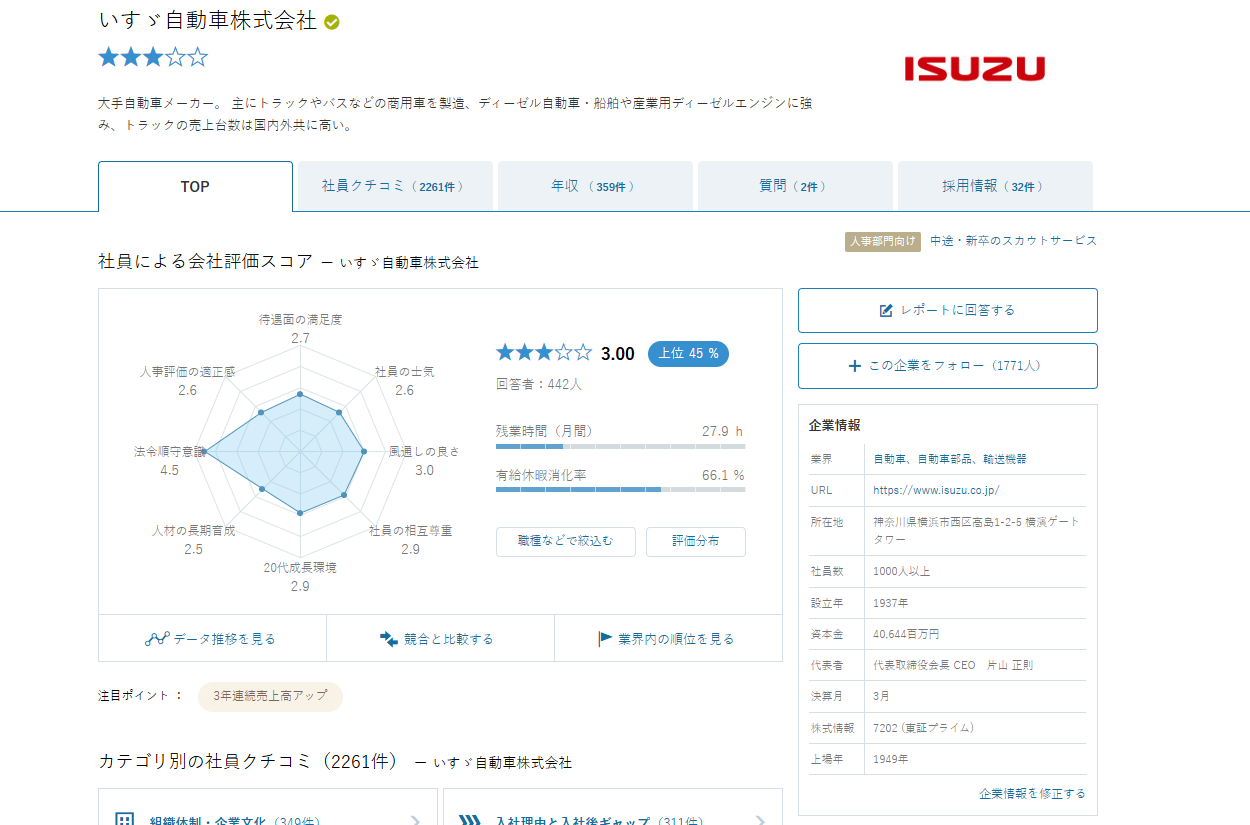Open the 自動車、自動車部品、輸送機器 industry link

[x=950, y=459]
